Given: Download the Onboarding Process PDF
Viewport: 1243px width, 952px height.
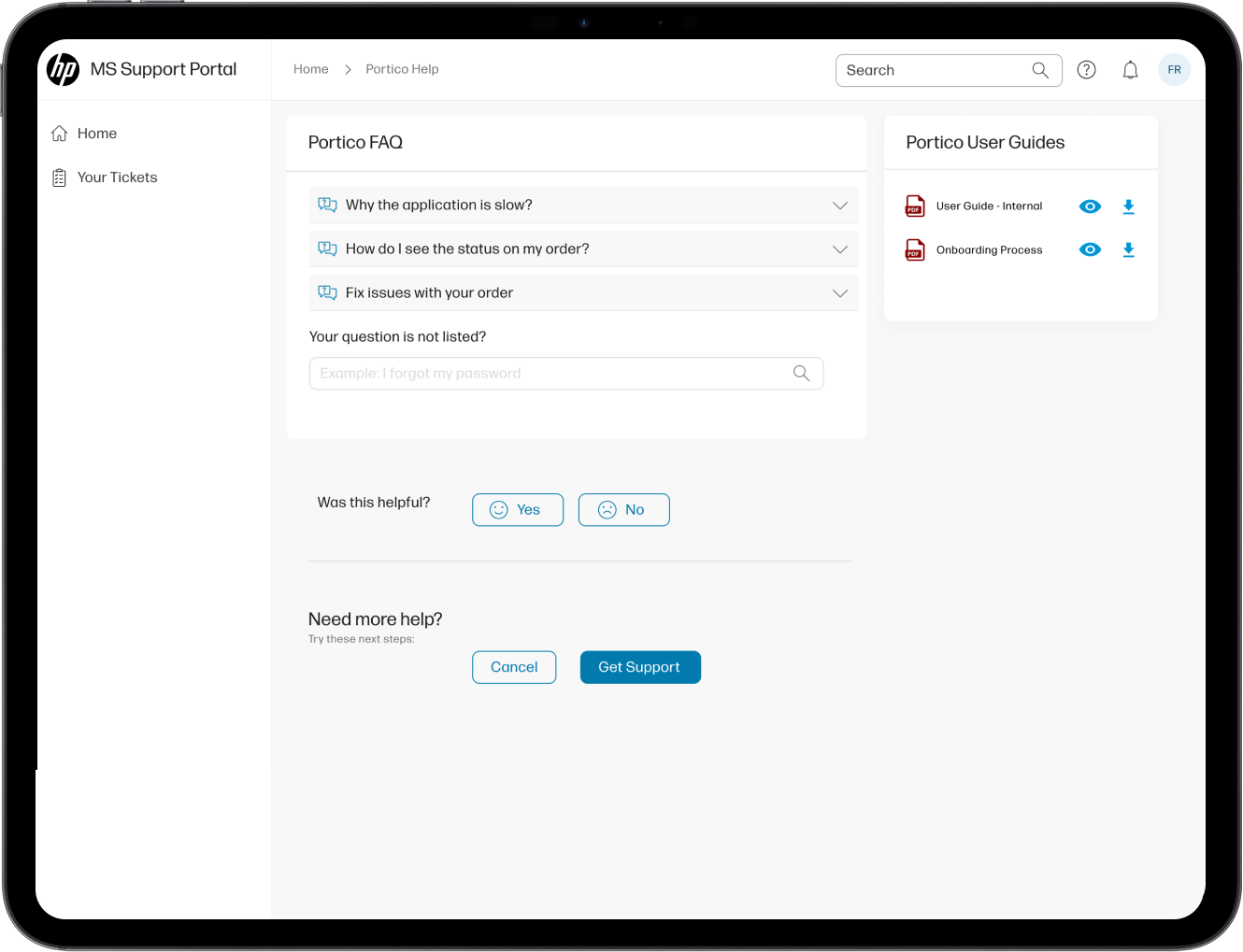Looking at the screenshot, I should pyautogui.click(x=1128, y=249).
